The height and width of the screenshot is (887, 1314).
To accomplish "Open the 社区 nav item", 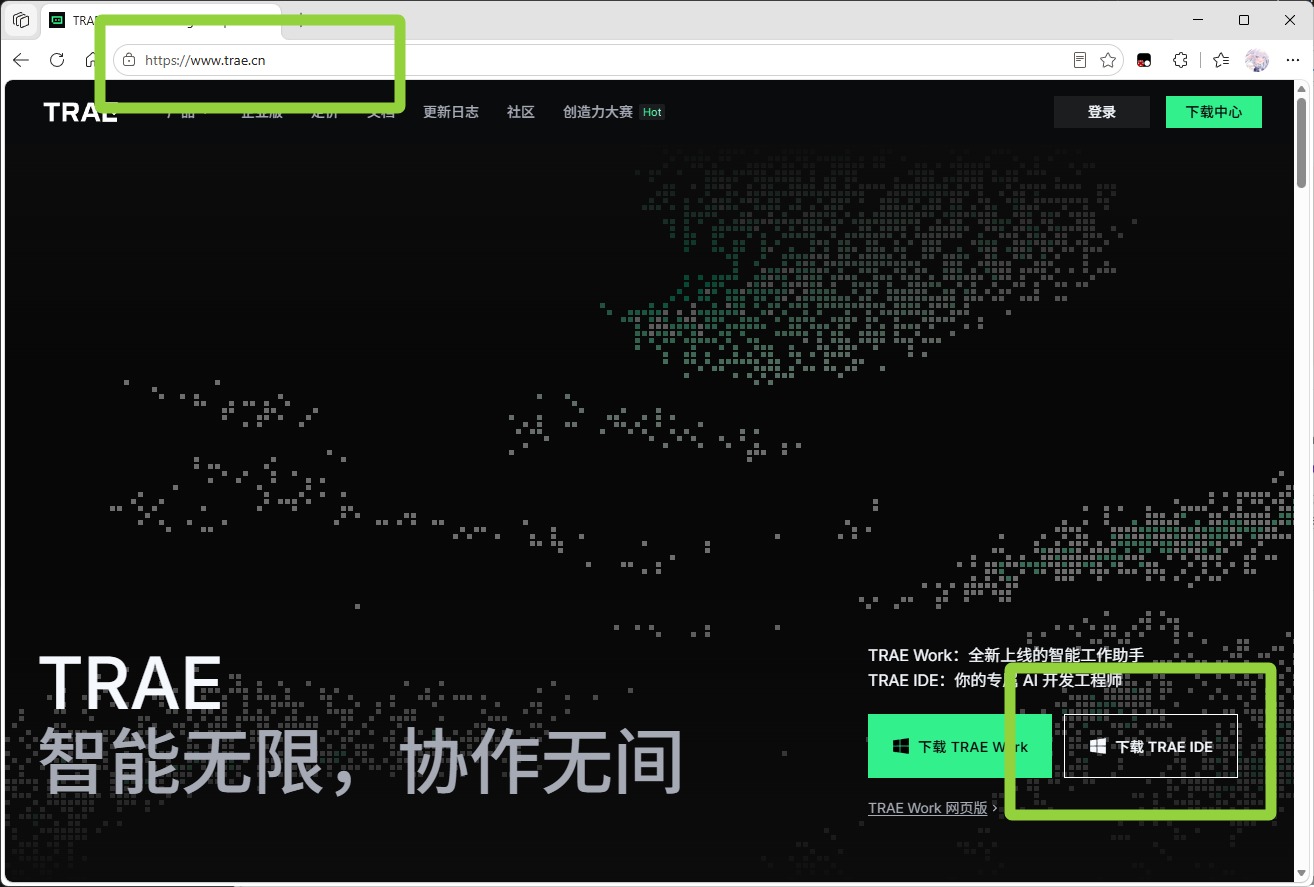I will click(x=521, y=112).
